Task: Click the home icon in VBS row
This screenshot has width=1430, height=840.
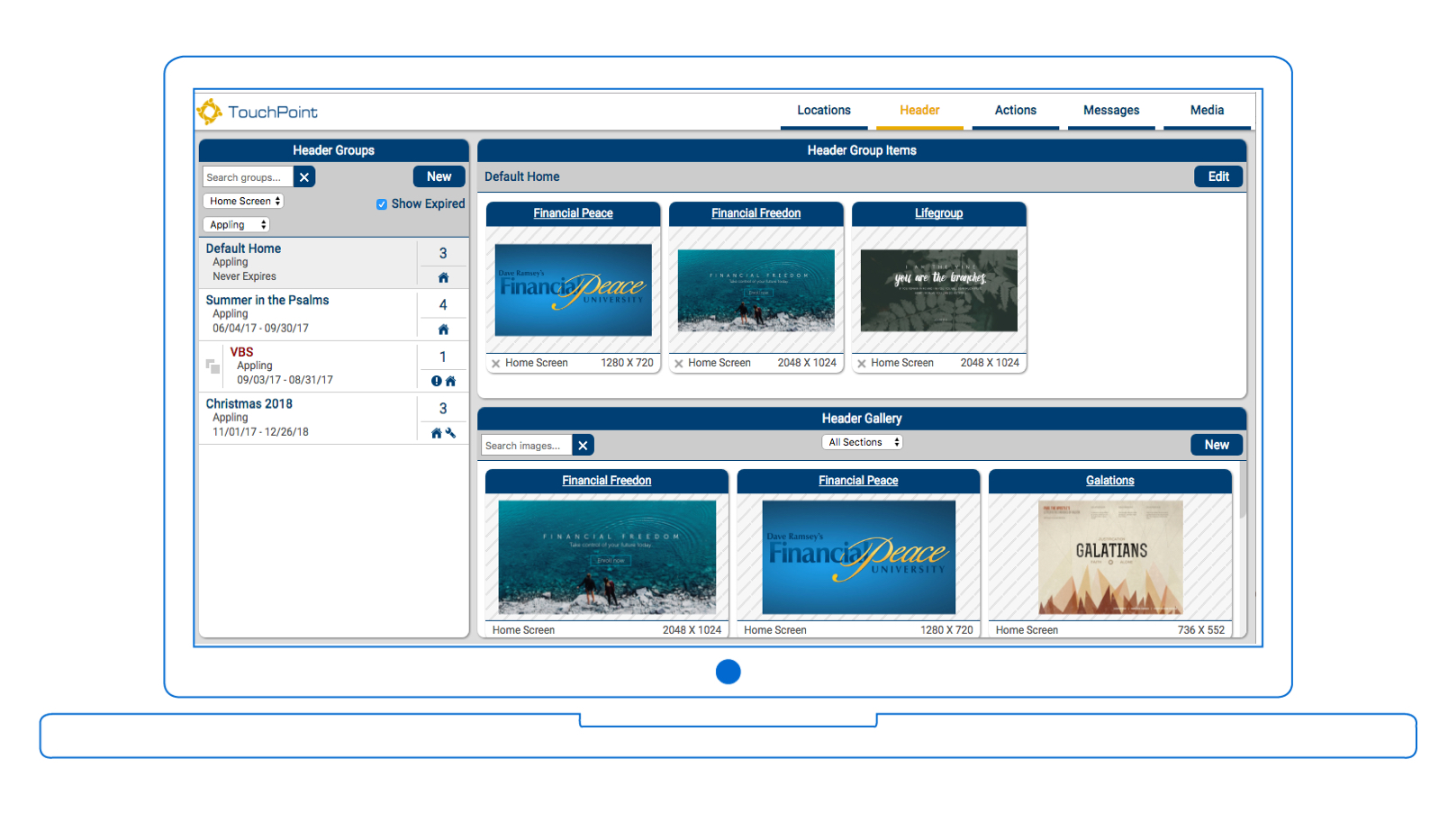Action: [450, 381]
